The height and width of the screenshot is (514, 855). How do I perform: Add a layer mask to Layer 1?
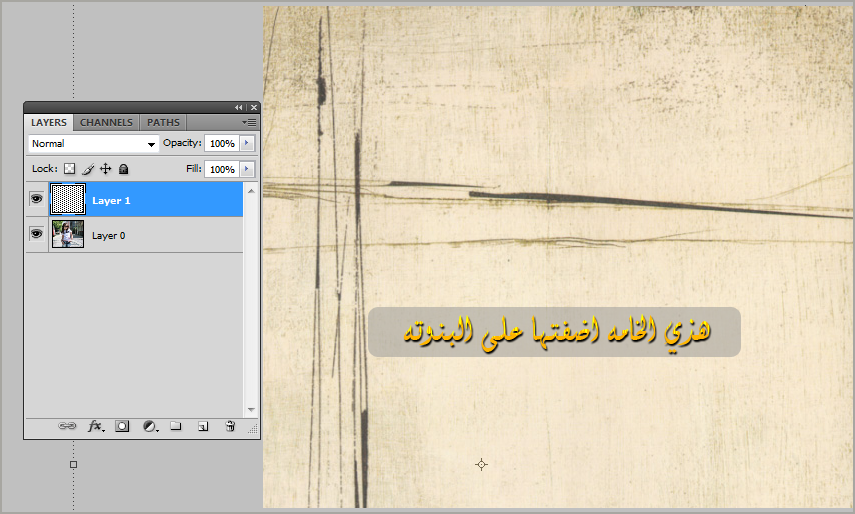click(x=122, y=426)
